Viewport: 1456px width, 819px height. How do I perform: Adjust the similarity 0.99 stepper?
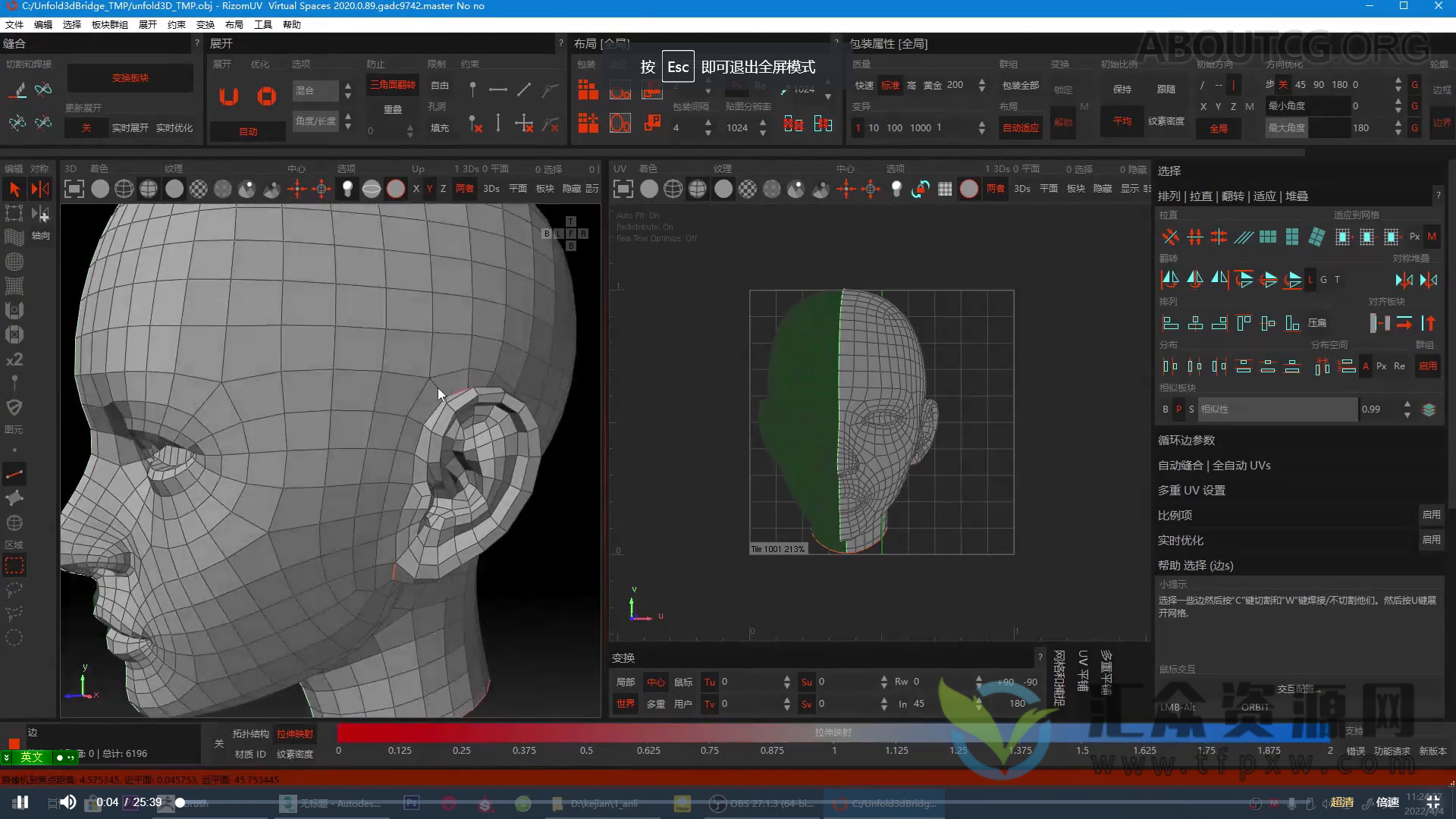[x=1407, y=409]
